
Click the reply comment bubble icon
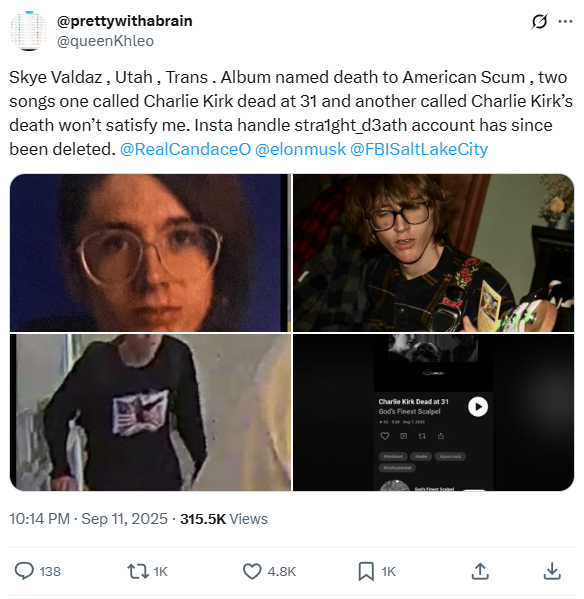click(24, 571)
